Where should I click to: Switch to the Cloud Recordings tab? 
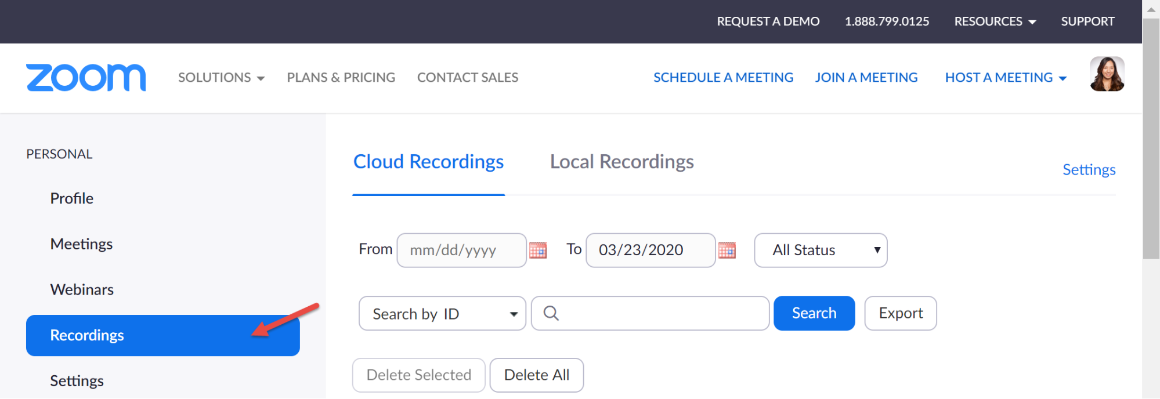(428, 161)
